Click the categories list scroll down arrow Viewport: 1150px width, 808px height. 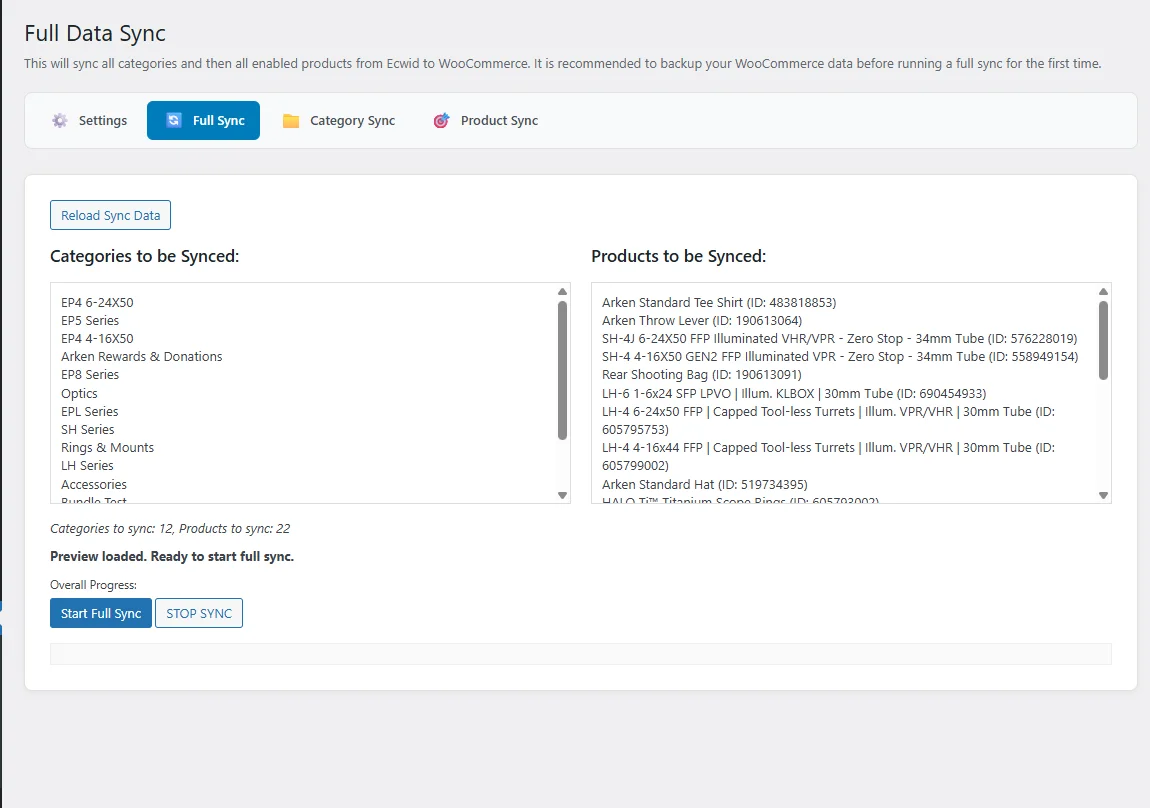tap(563, 495)
